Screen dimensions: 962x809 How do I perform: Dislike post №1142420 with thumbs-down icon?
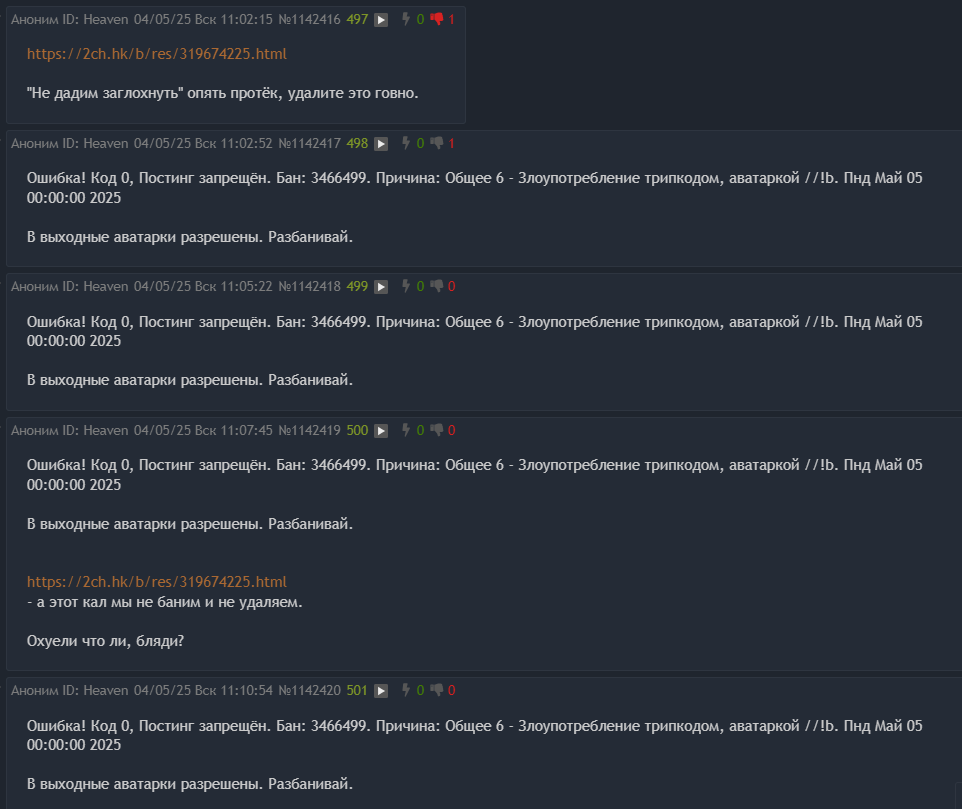click(437, 690)
